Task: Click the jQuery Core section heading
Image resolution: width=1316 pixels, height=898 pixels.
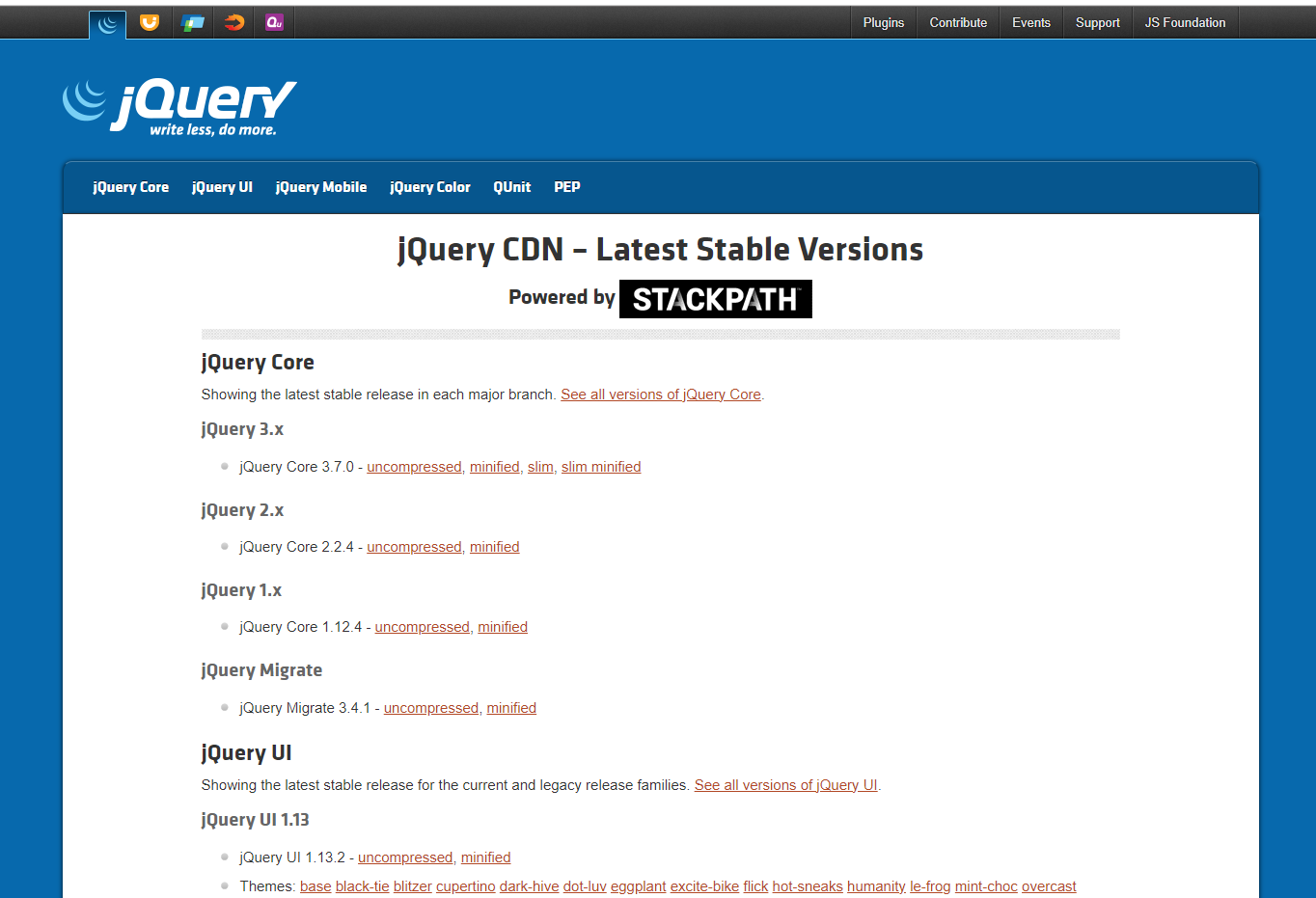Action: tap(258, 363)
